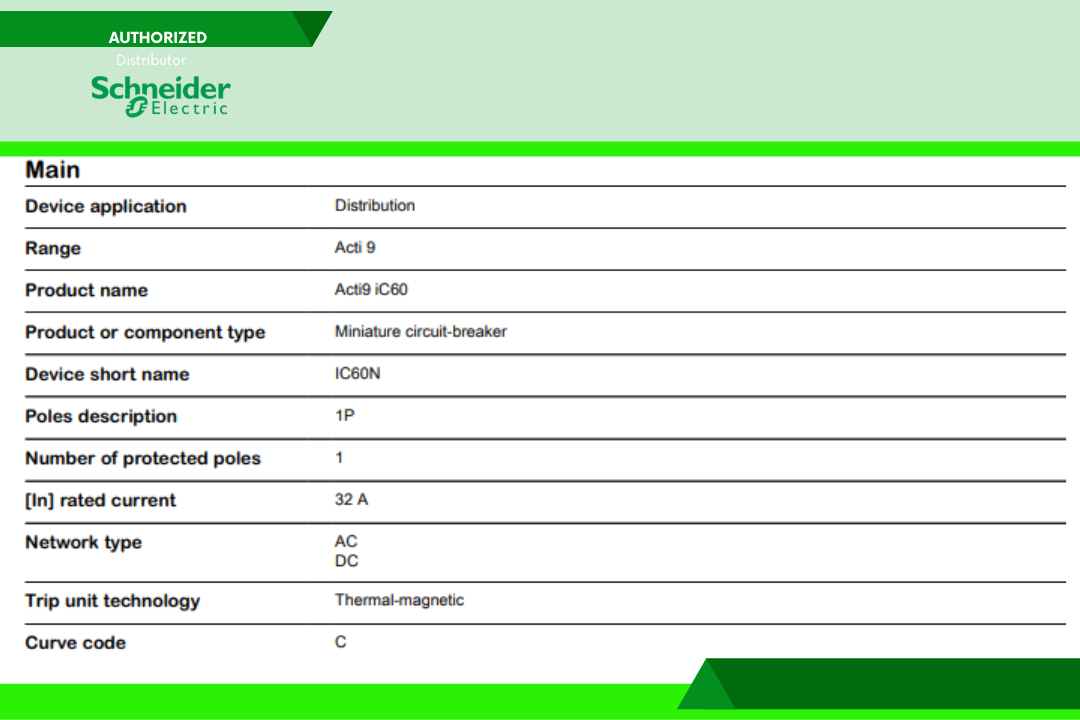Screen dimensions: 1080x720
Task: Click the Schneider Electric logo
Action: pyautogui.click(x=160, y=96)
